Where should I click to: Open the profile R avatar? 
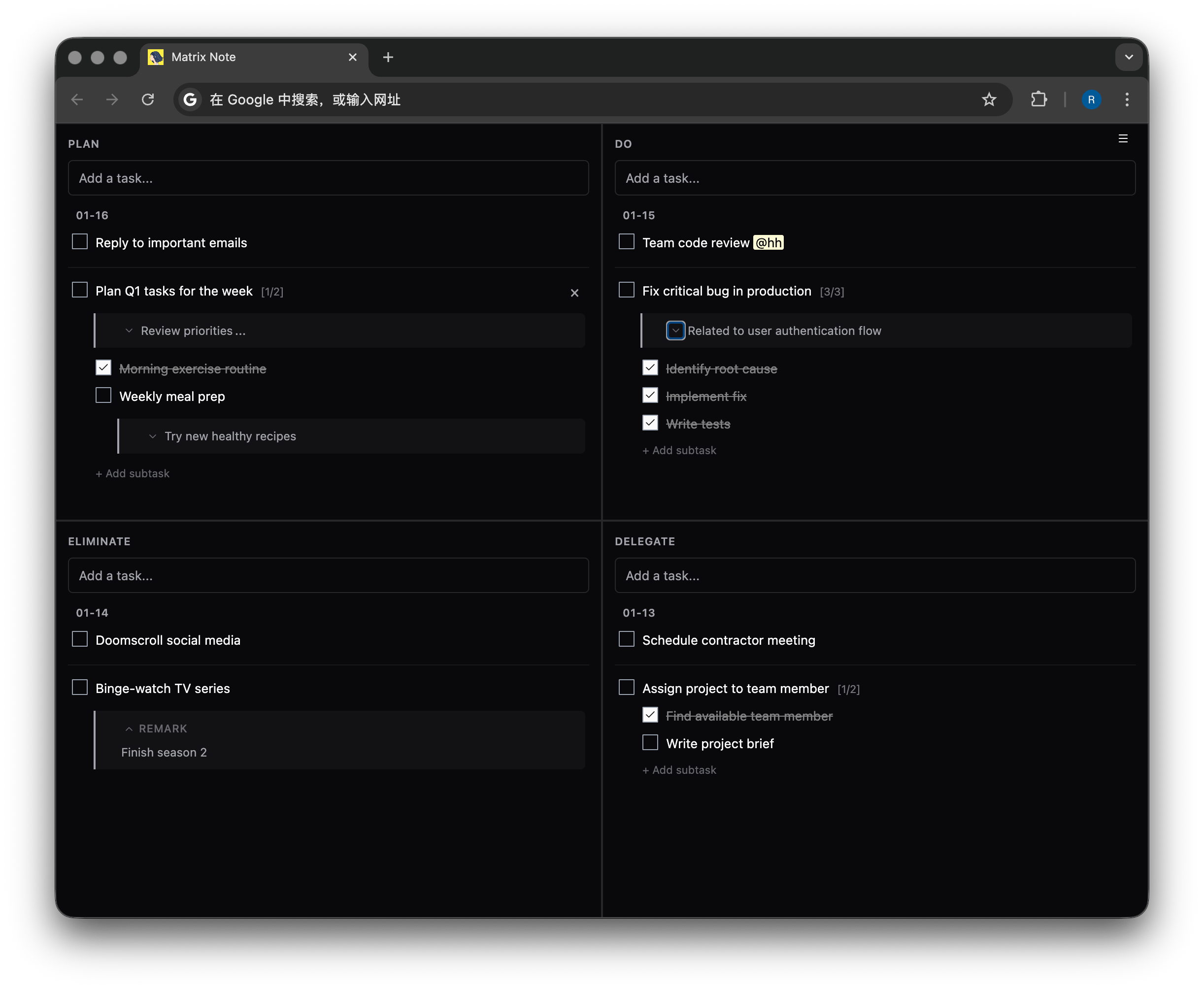click(x=1091, y=99)
